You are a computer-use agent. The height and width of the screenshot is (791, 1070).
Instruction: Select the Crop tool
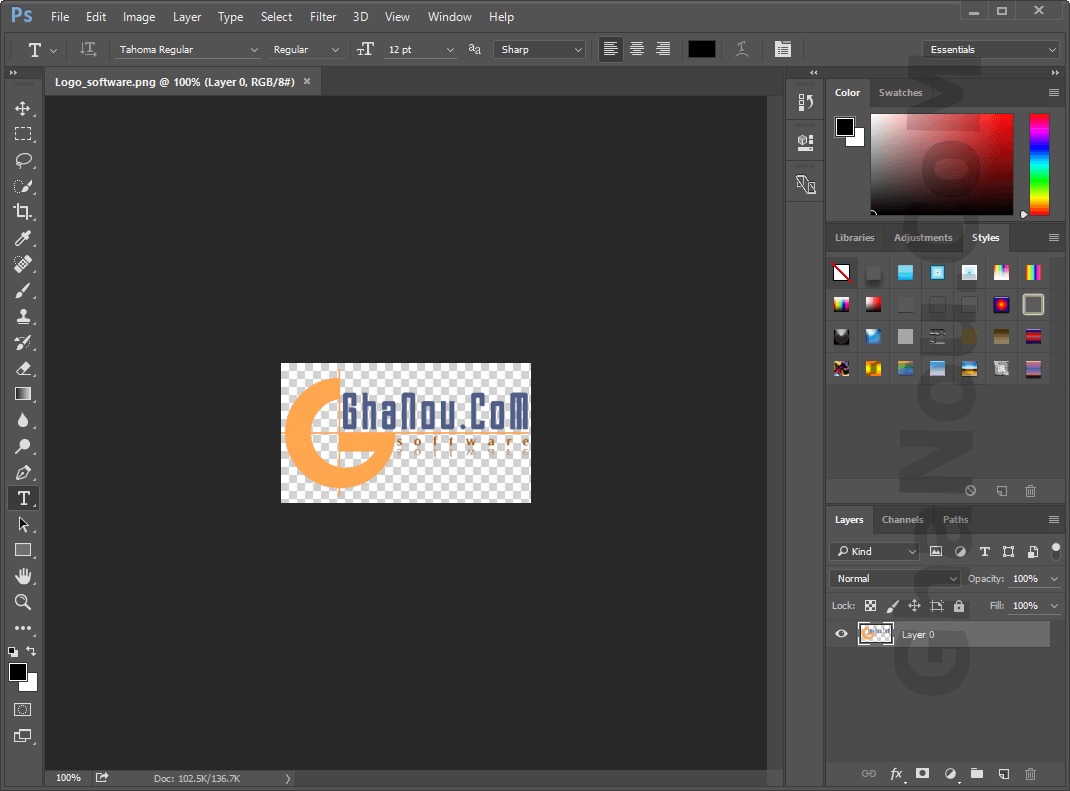[x=23, y=212]
